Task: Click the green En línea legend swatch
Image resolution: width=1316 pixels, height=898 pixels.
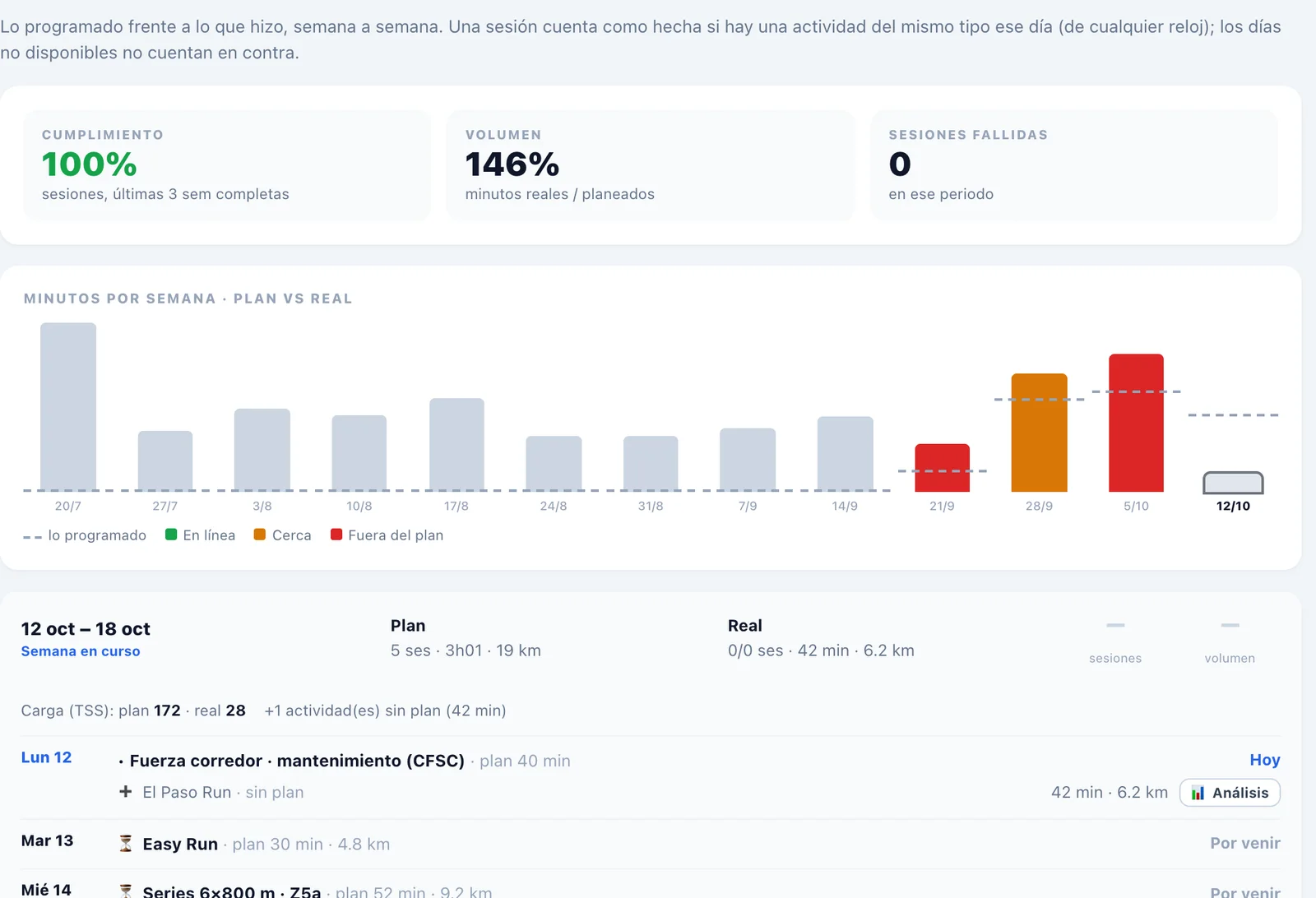Action: pyautogui.click(x=171, y=535)
